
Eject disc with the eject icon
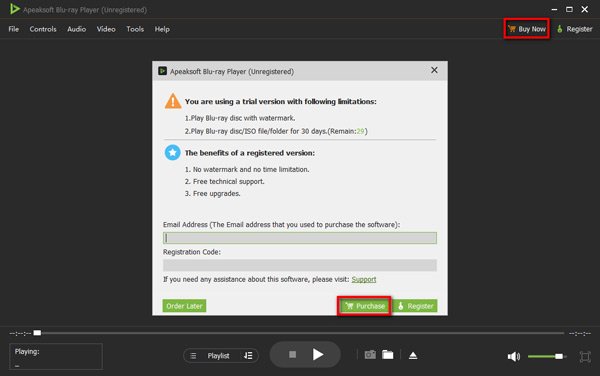(413, 355)
